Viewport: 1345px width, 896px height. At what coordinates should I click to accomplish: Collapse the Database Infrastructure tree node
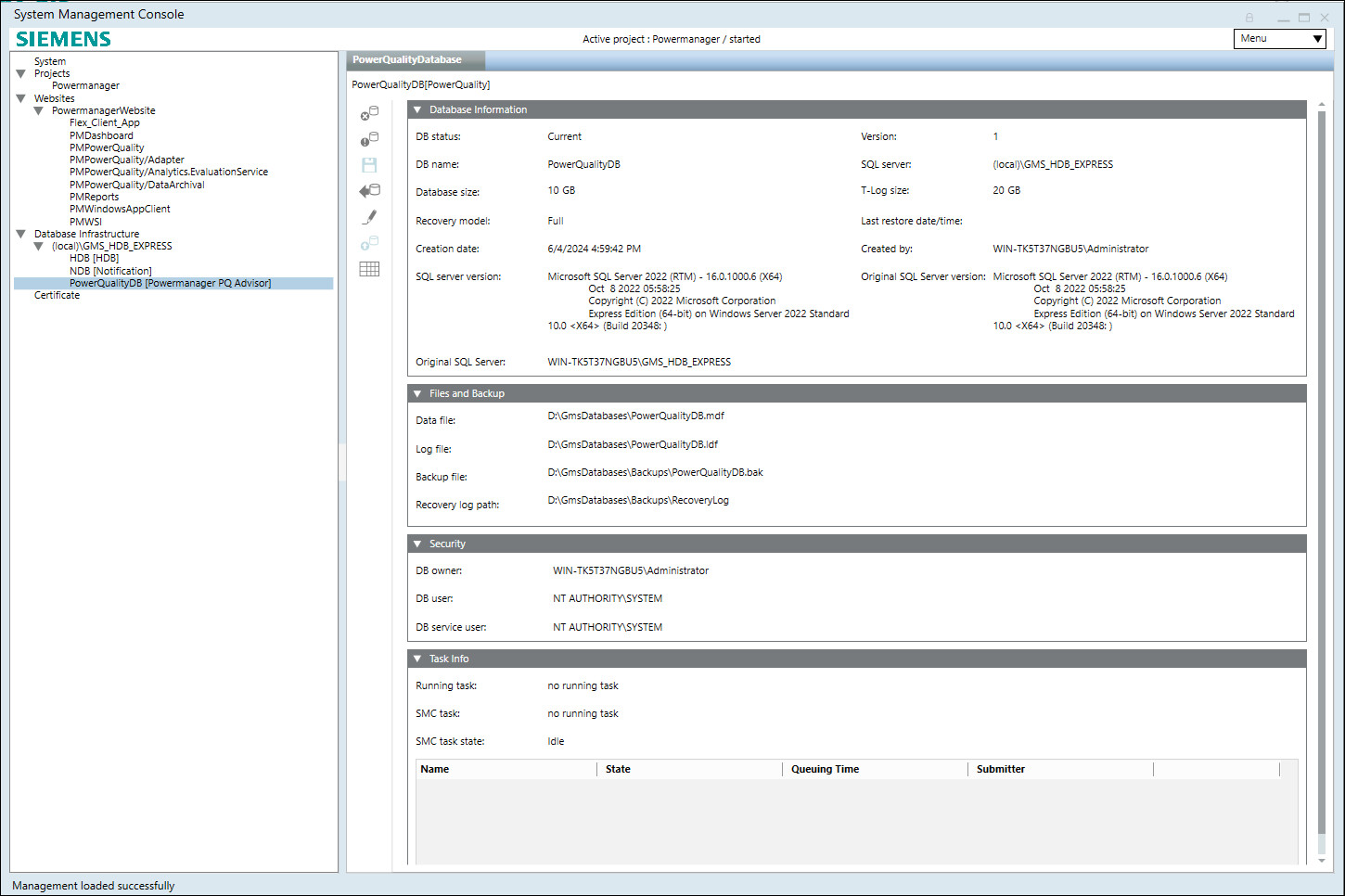(x=21, y=234)
